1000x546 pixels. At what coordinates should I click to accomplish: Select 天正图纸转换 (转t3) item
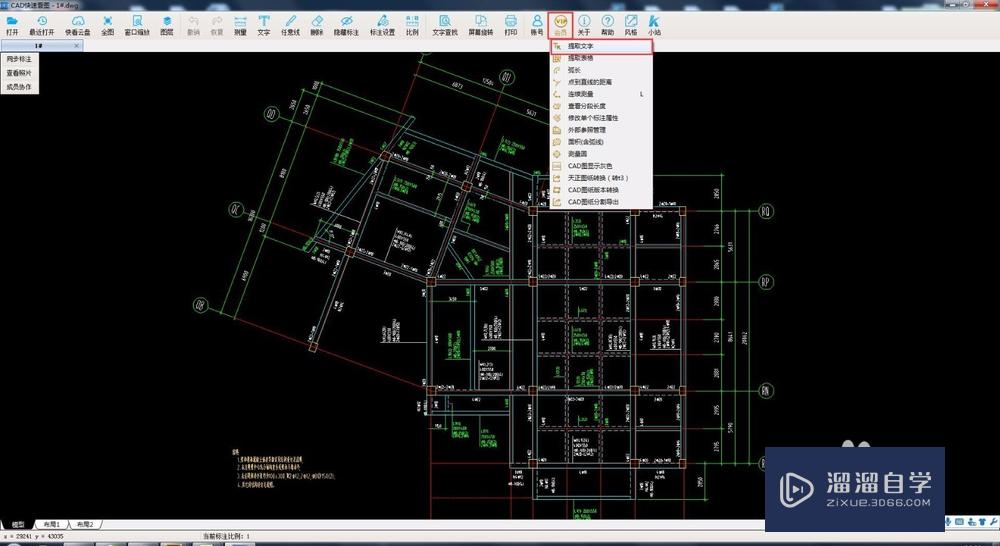click(601, 178)
